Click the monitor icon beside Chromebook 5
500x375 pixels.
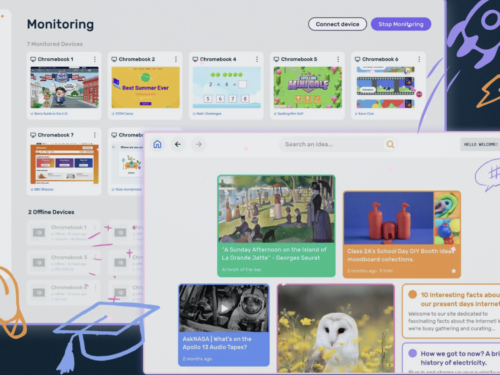[276, 59]
